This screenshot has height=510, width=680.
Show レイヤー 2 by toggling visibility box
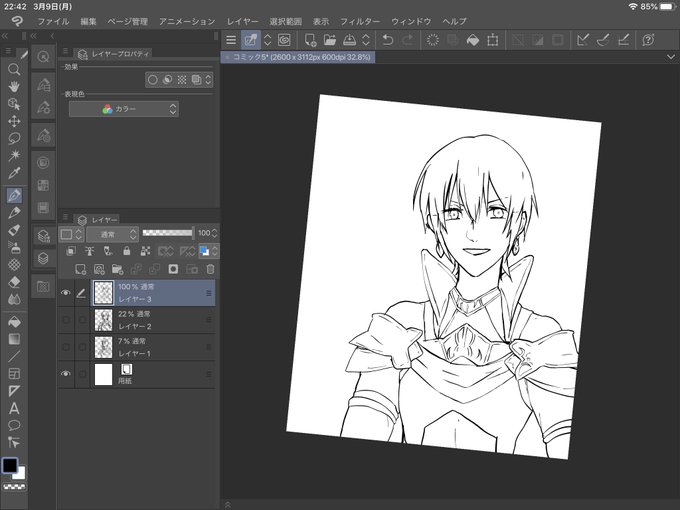click(x=66, y=320)
